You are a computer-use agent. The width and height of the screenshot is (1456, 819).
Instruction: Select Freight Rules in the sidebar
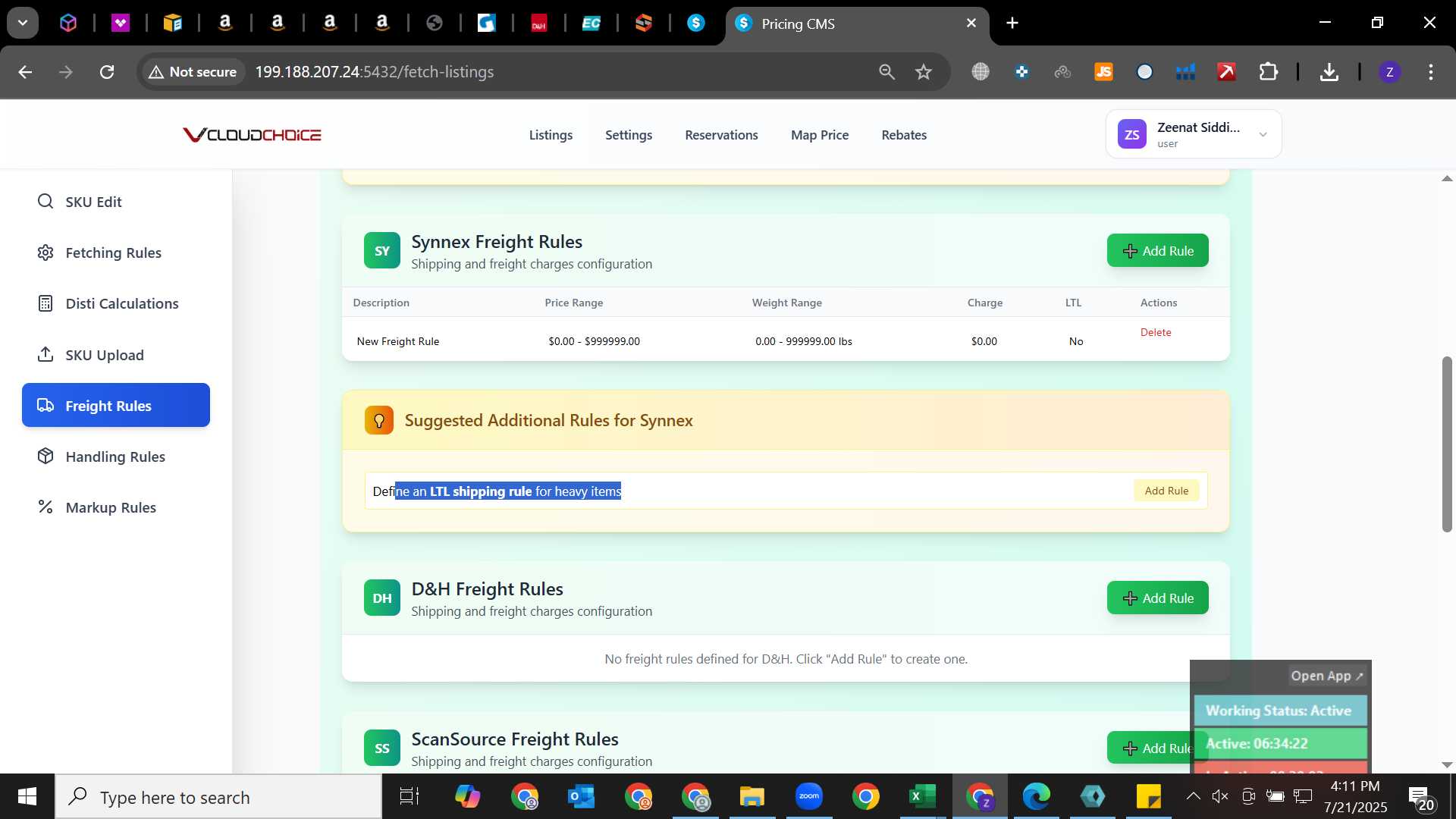[x=116, y=405]
